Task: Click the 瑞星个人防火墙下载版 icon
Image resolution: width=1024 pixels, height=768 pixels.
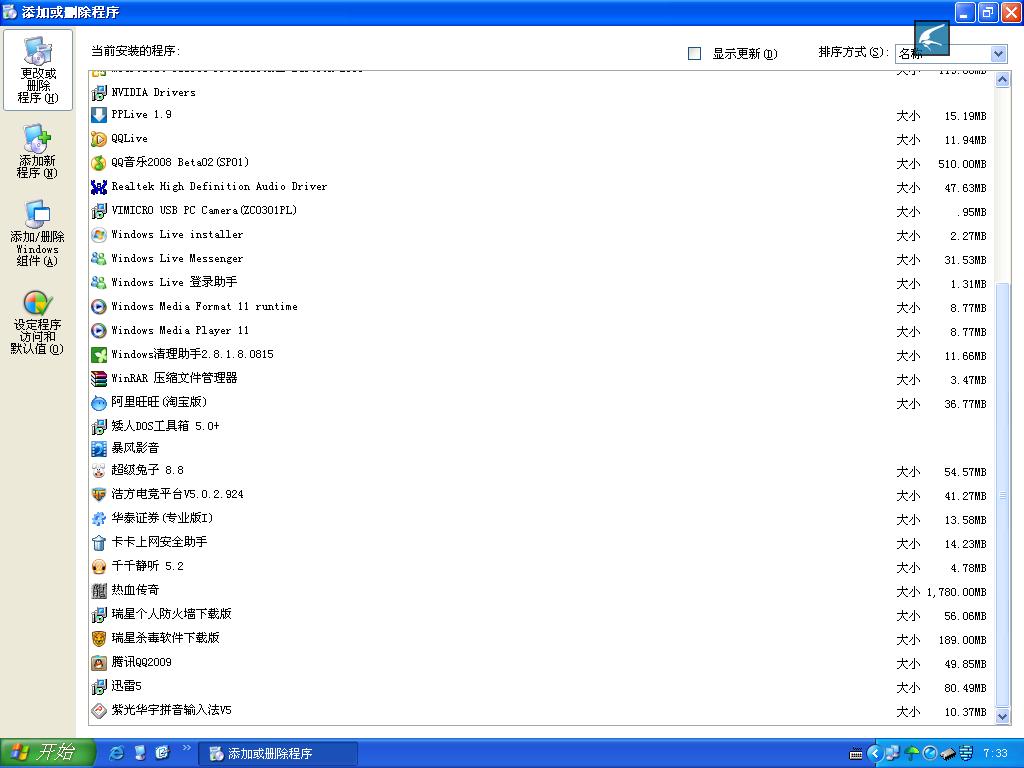Action: point(99,615)
